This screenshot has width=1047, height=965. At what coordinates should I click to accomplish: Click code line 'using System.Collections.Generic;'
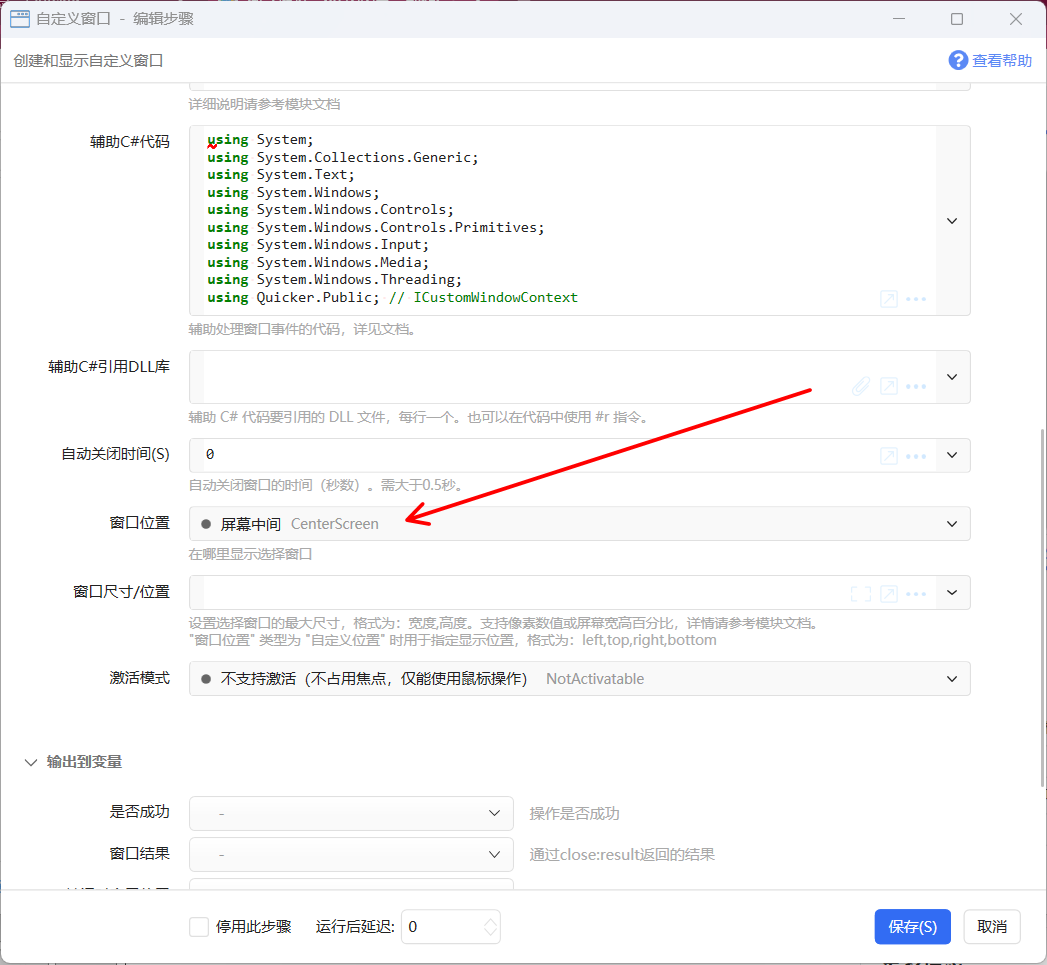pos(343,157)
